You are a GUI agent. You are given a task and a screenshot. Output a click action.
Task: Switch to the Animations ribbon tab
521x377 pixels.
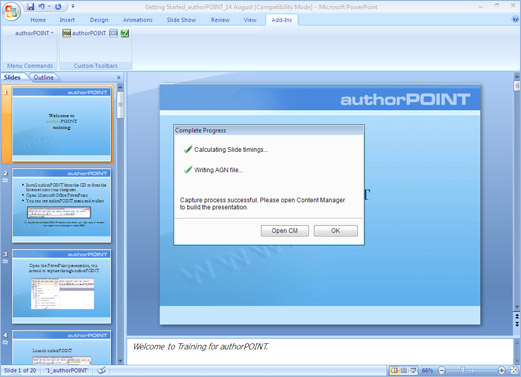point(137,20)
